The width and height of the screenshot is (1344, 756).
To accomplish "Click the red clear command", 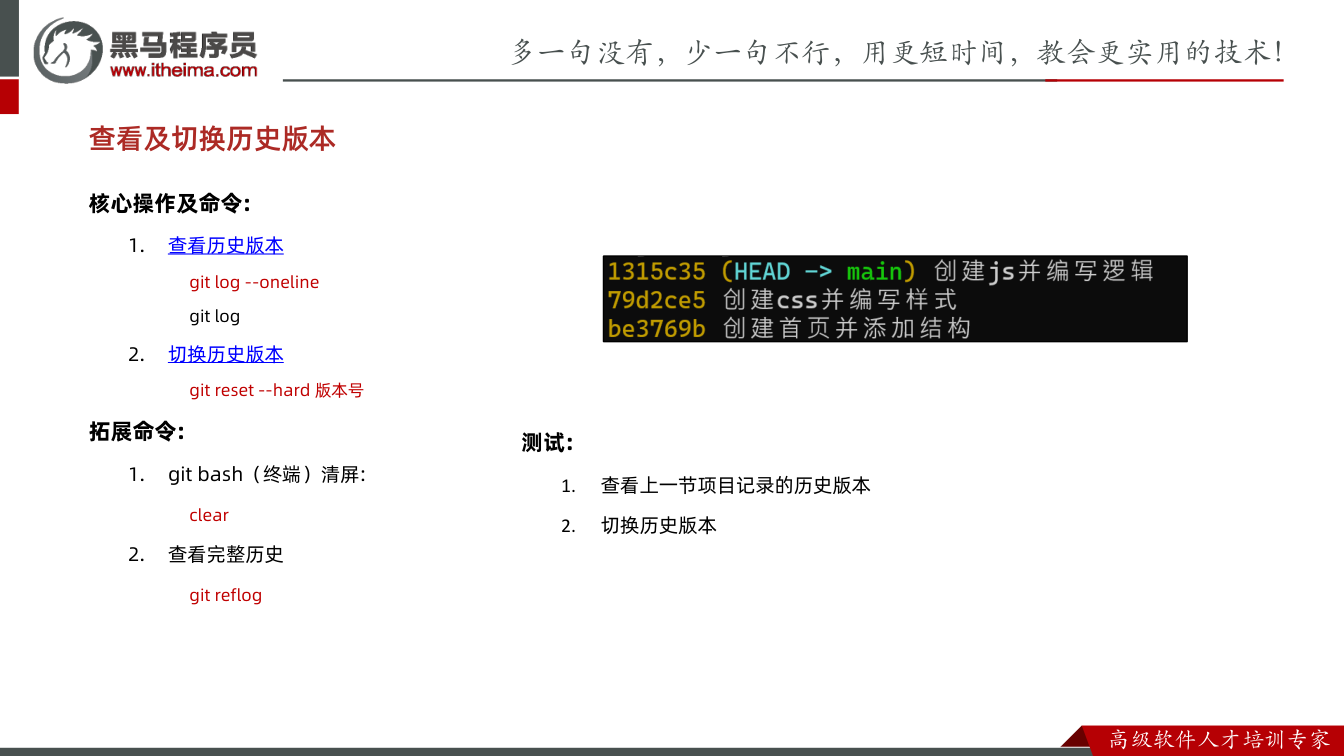I will 209,515.
